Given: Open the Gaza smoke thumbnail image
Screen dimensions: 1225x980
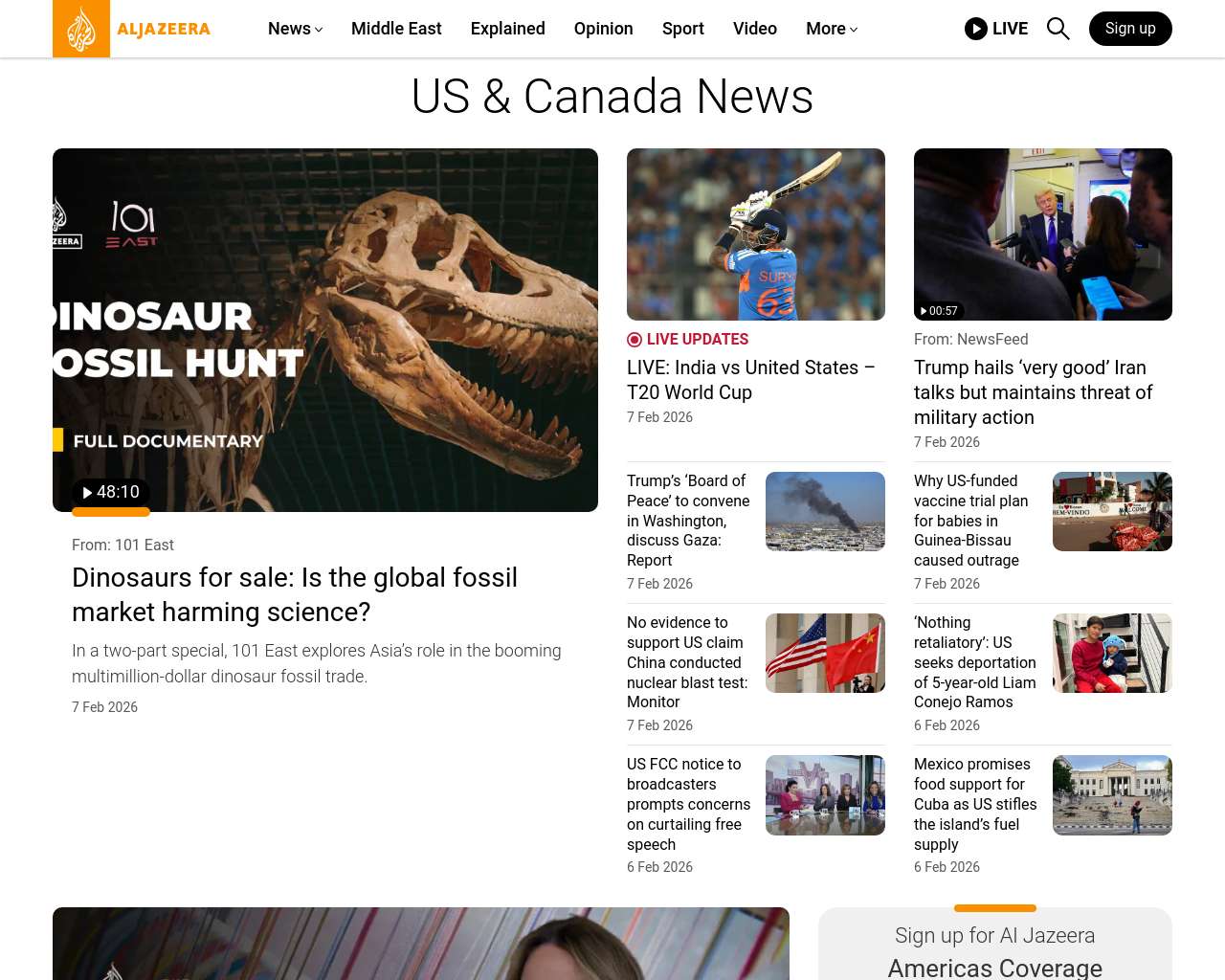Looking at the screenshot, I should pos(825,511).
